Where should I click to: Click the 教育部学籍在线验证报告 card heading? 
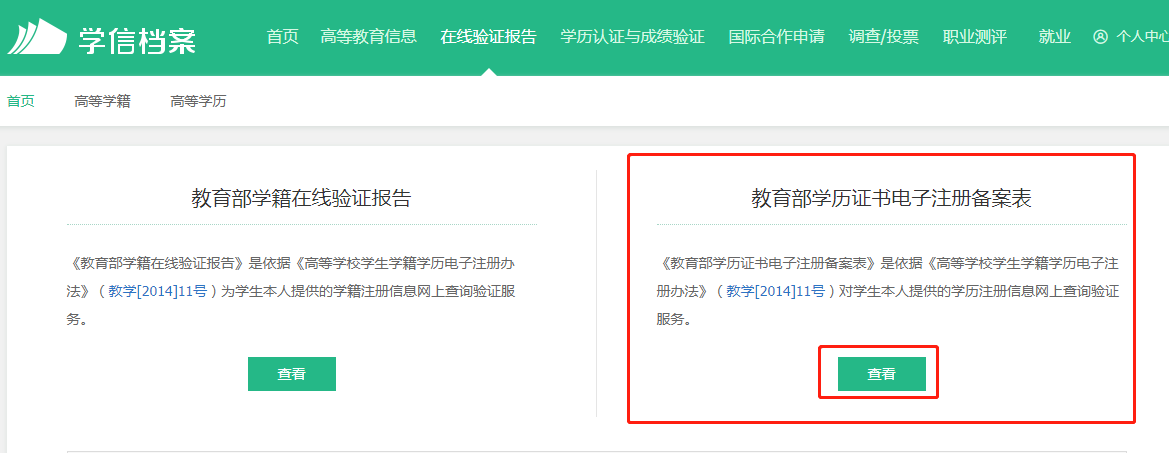[x=301, y=198]
